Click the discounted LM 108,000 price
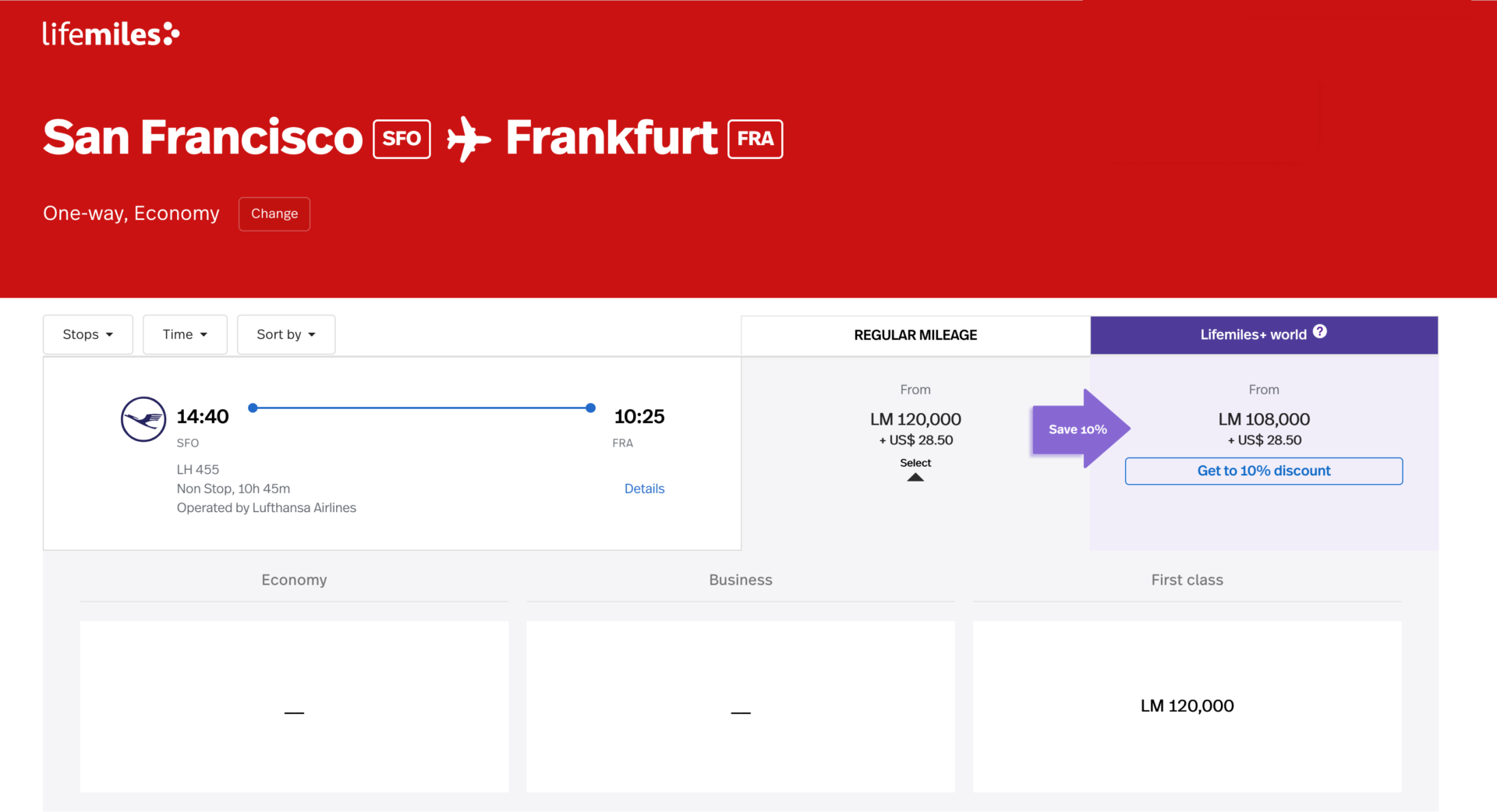The image size is (1497, 812). coord(1264,419)
